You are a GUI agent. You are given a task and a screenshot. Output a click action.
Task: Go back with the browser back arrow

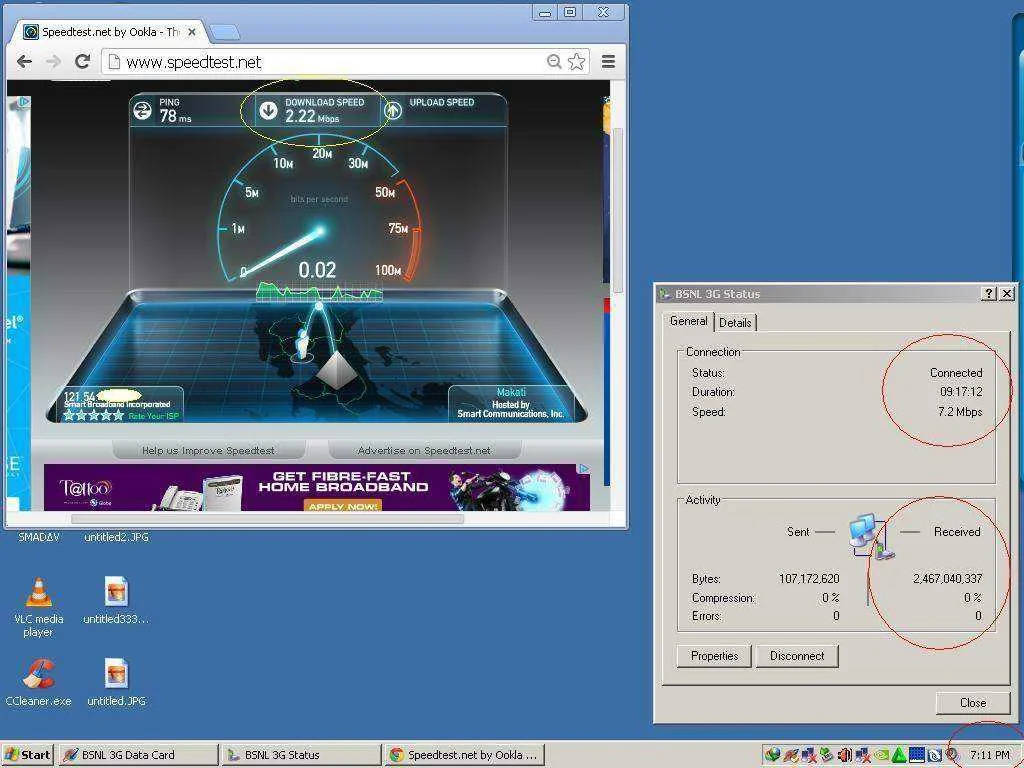(24, 61)
